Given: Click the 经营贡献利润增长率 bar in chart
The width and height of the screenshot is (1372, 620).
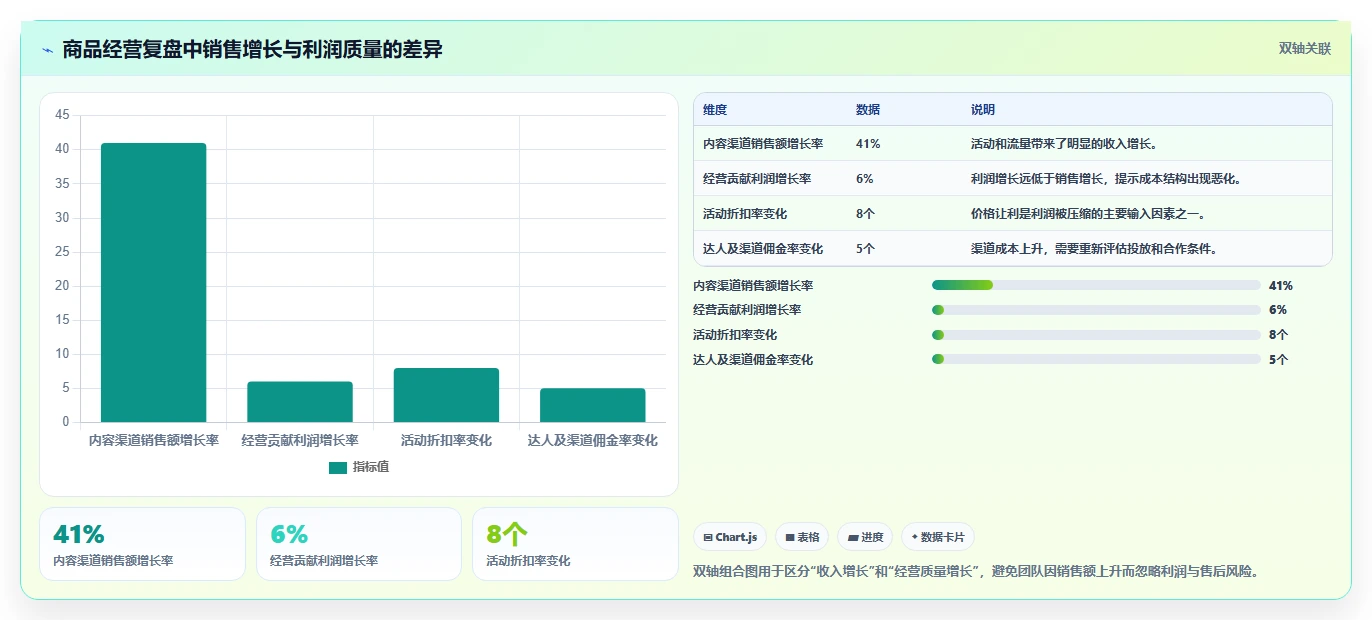Looking at the screenshot, I should [x=300, y=402].
